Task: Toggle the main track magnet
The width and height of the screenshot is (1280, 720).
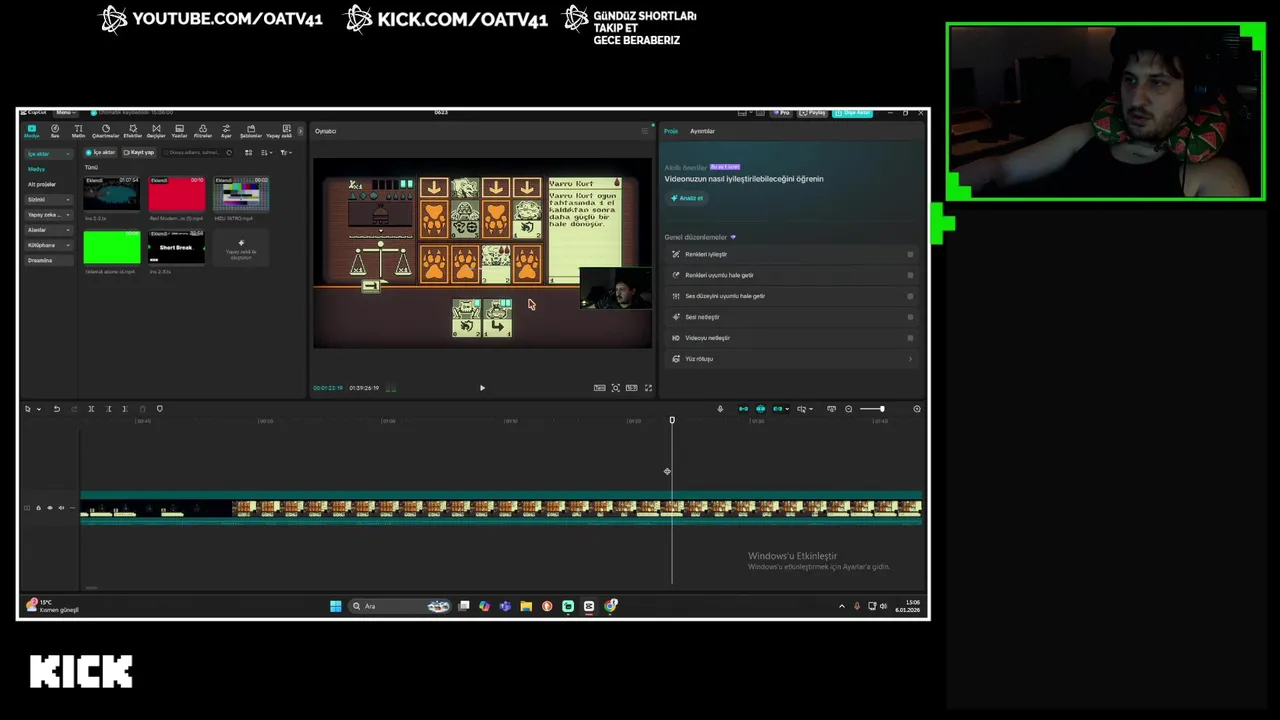Action: (743, 409)
